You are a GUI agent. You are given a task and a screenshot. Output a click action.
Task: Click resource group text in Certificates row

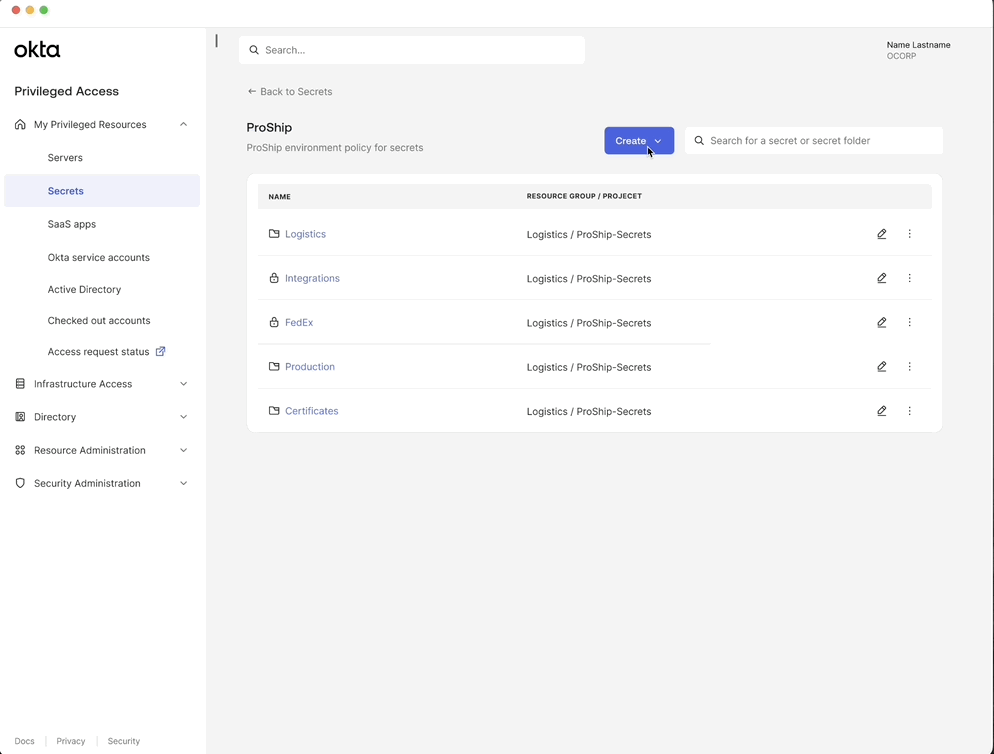pyautogui.click(x=588, y=412)
